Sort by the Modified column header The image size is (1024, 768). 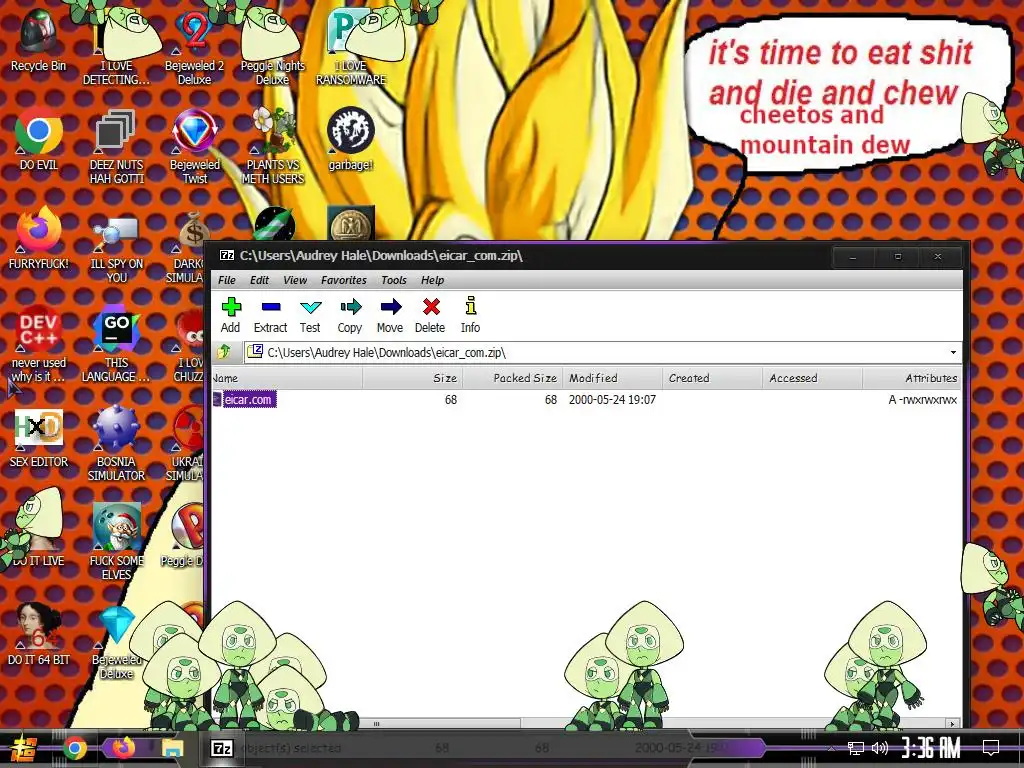[613, 378]
